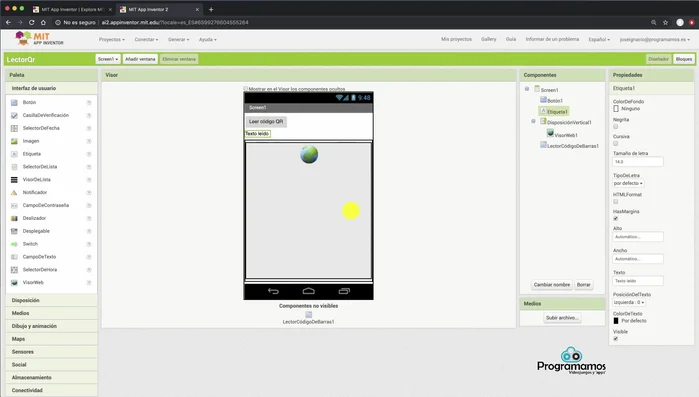This screenshot has height=397, width=699.
Task: Click the Texto property input field
Action: [637, 281]
